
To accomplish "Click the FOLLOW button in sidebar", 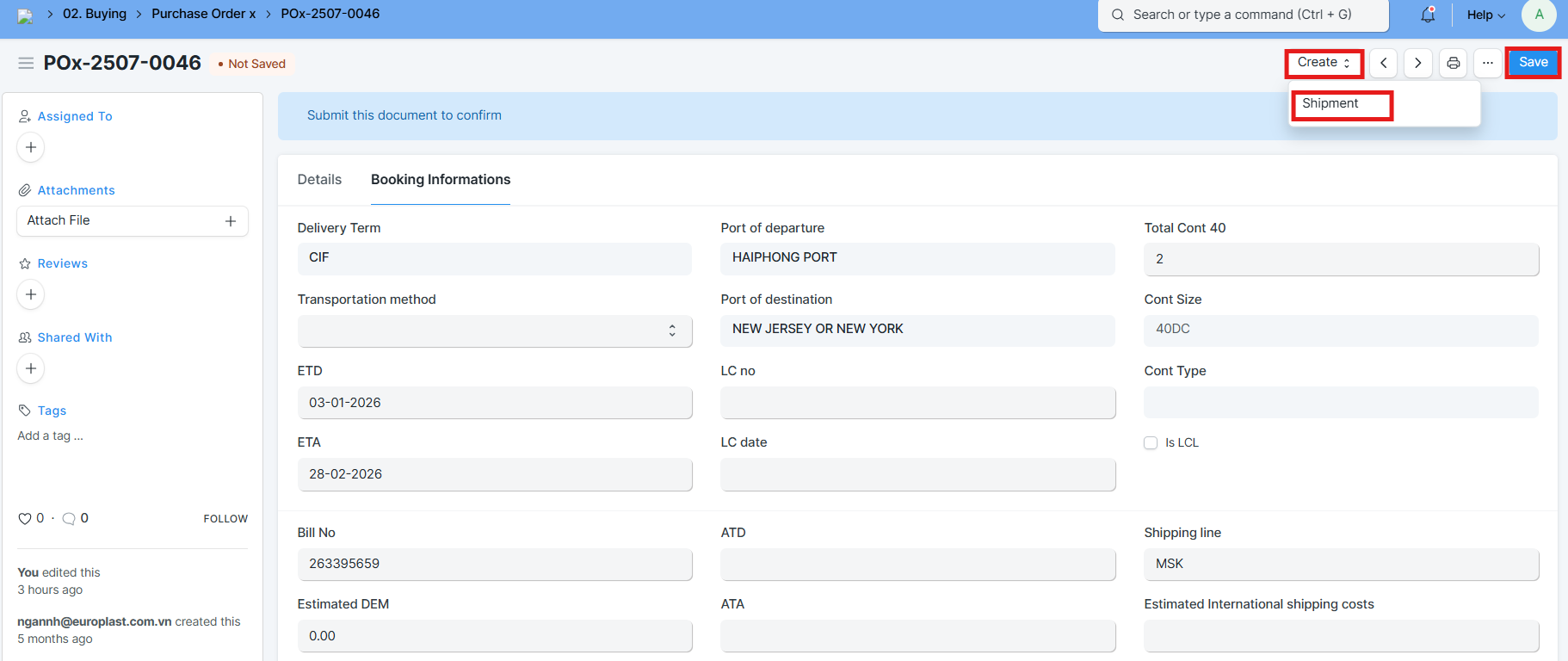I will (x=225, y=518).
